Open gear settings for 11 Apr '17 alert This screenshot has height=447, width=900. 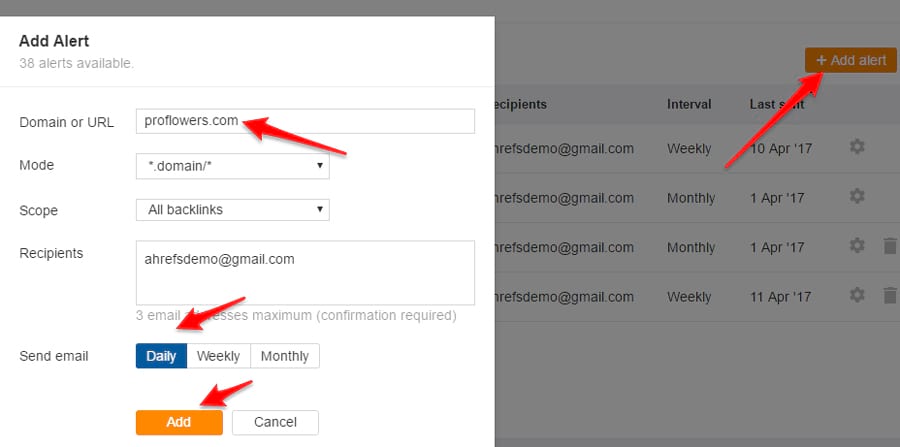[x=856, y=295]
